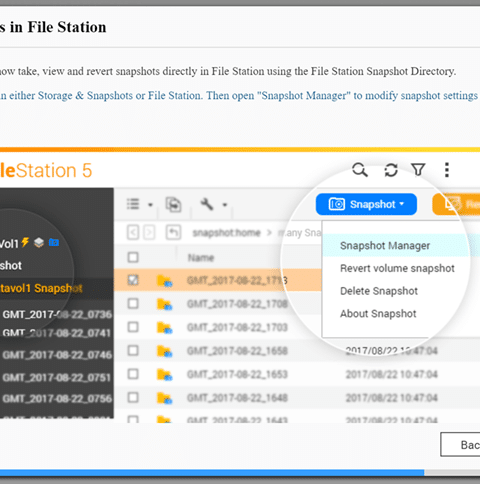Check the GMT_2017-08-22_1653 row checkbox
The image size is (480, 484).
click(133, 374)
